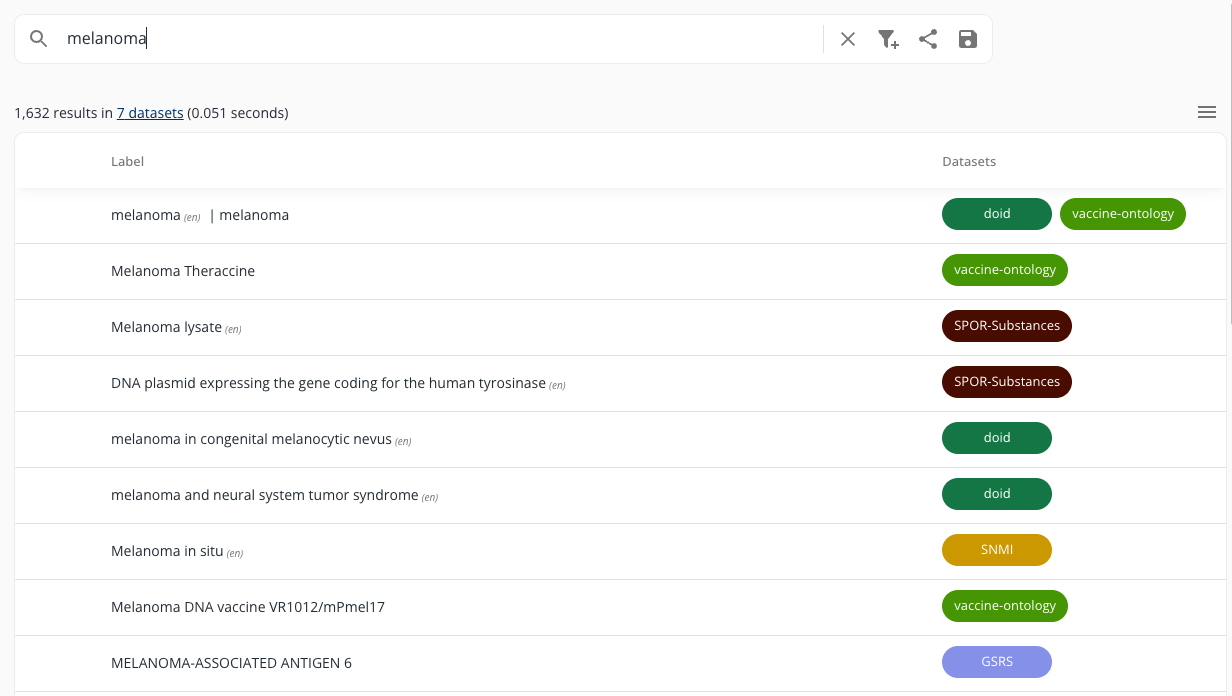Select doid tag on melanoma row
The image size is (1232, 696).
pyautogui.click(x=996, y=214)
